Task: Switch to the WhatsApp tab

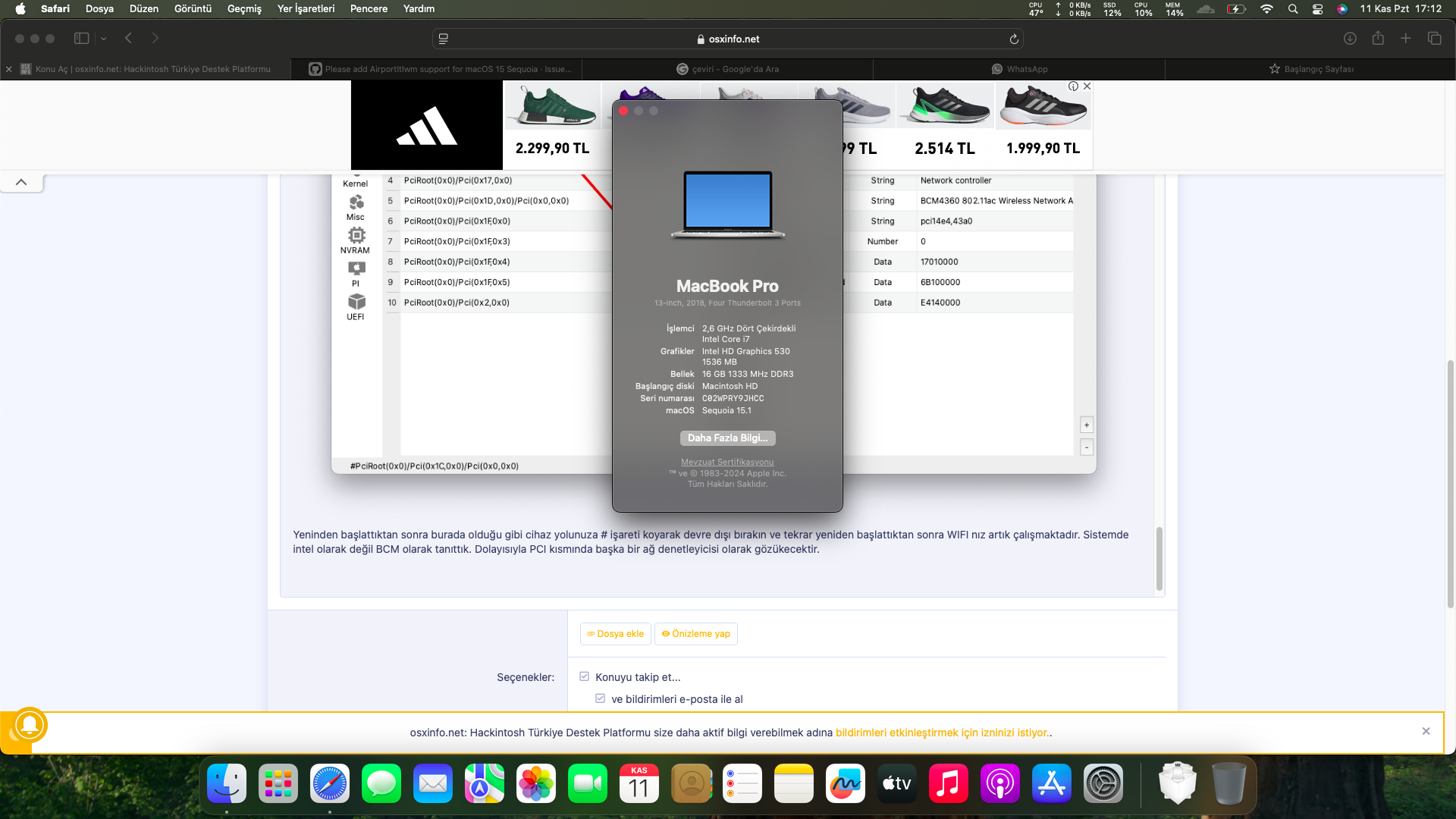Action: [x=1018, y=69]
